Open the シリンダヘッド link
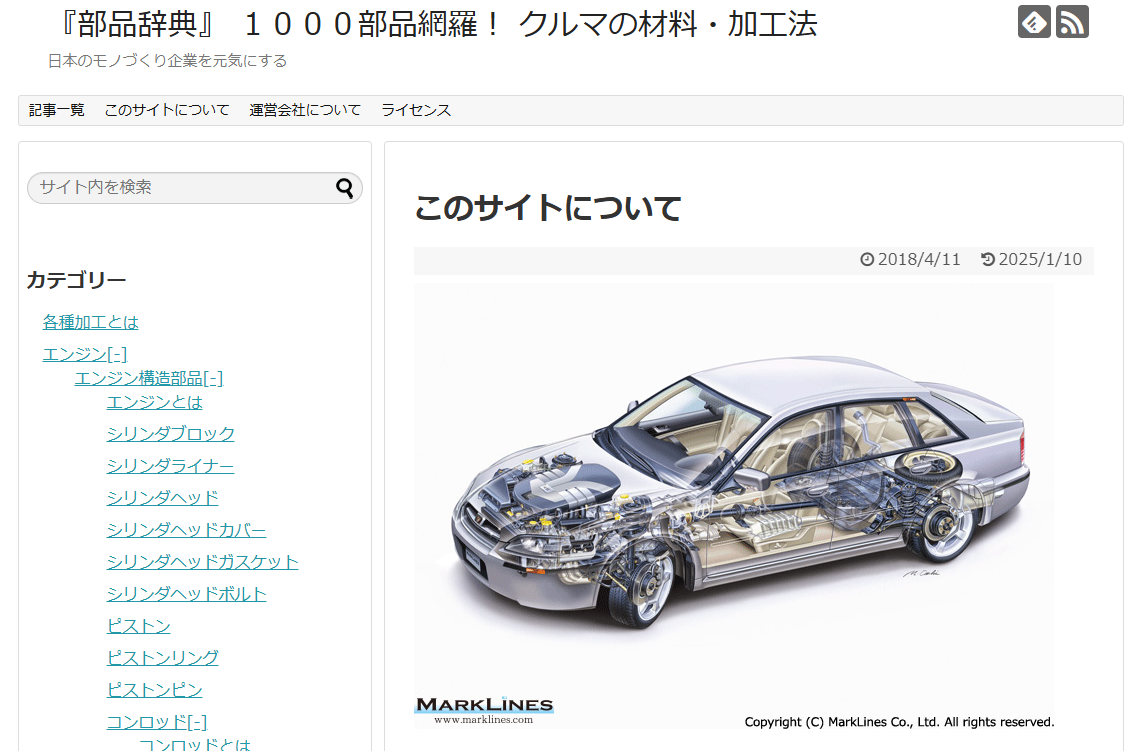The image size is (1139, 751). coord(163,498)
